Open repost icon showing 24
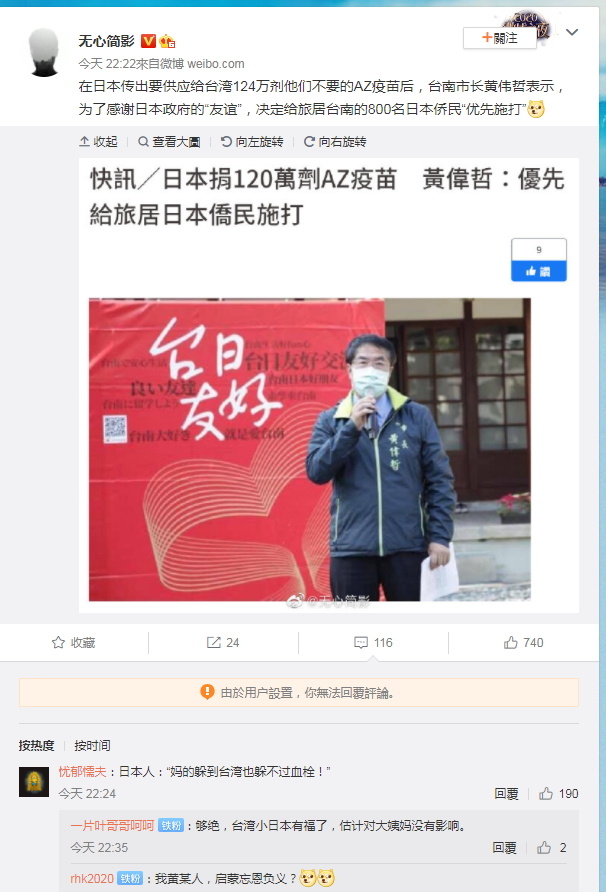 click(222, 642)
